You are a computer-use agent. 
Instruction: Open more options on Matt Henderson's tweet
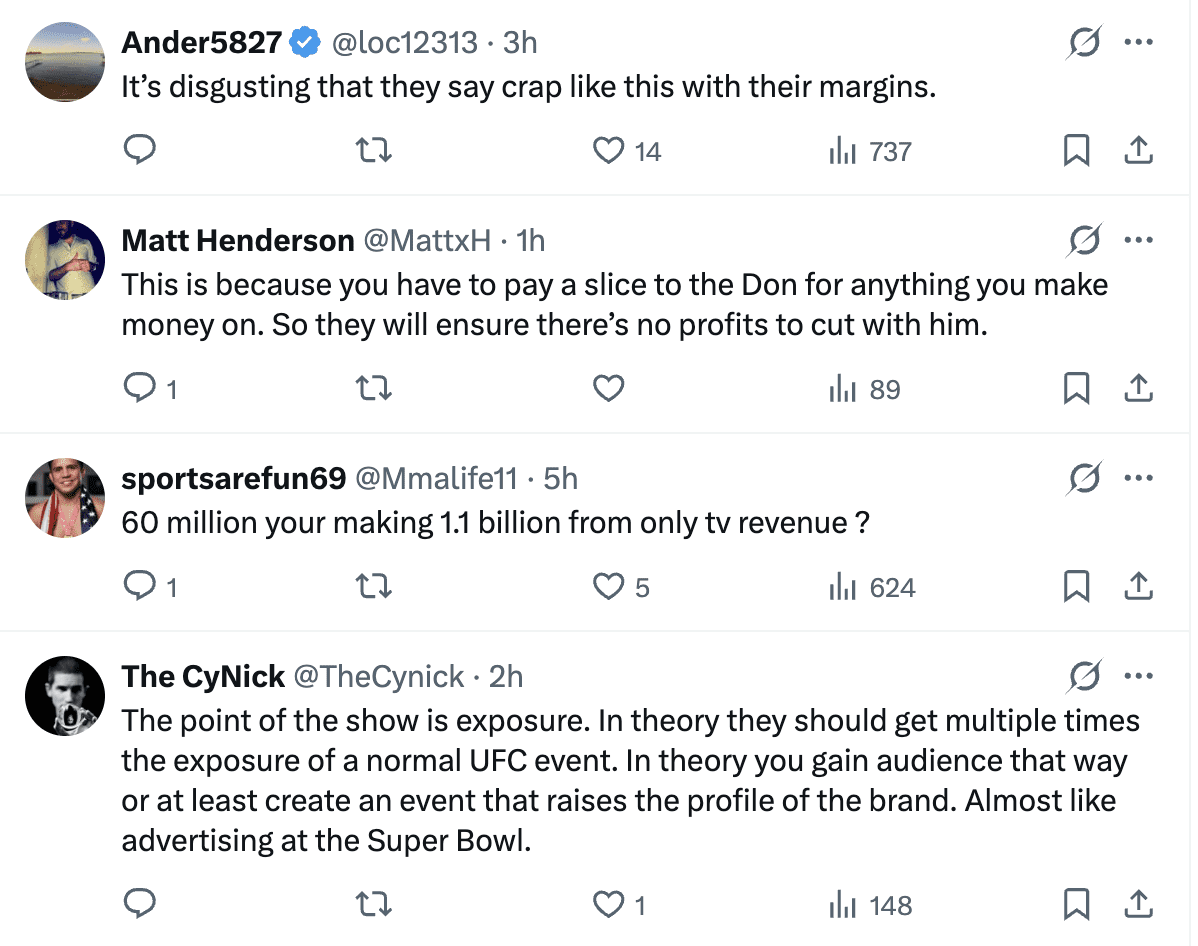1139,241
